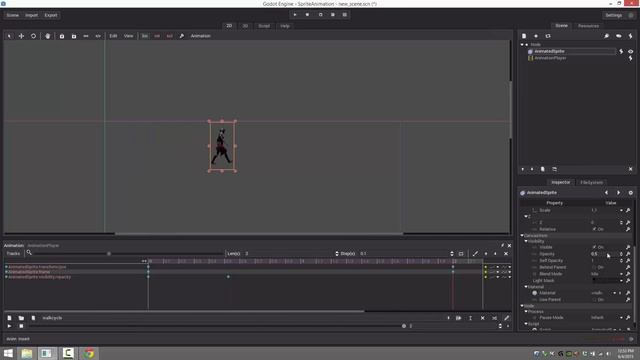Choose the Rotate tool in canvas toolbar
This screenshot has height=360, width=640.
33,36
